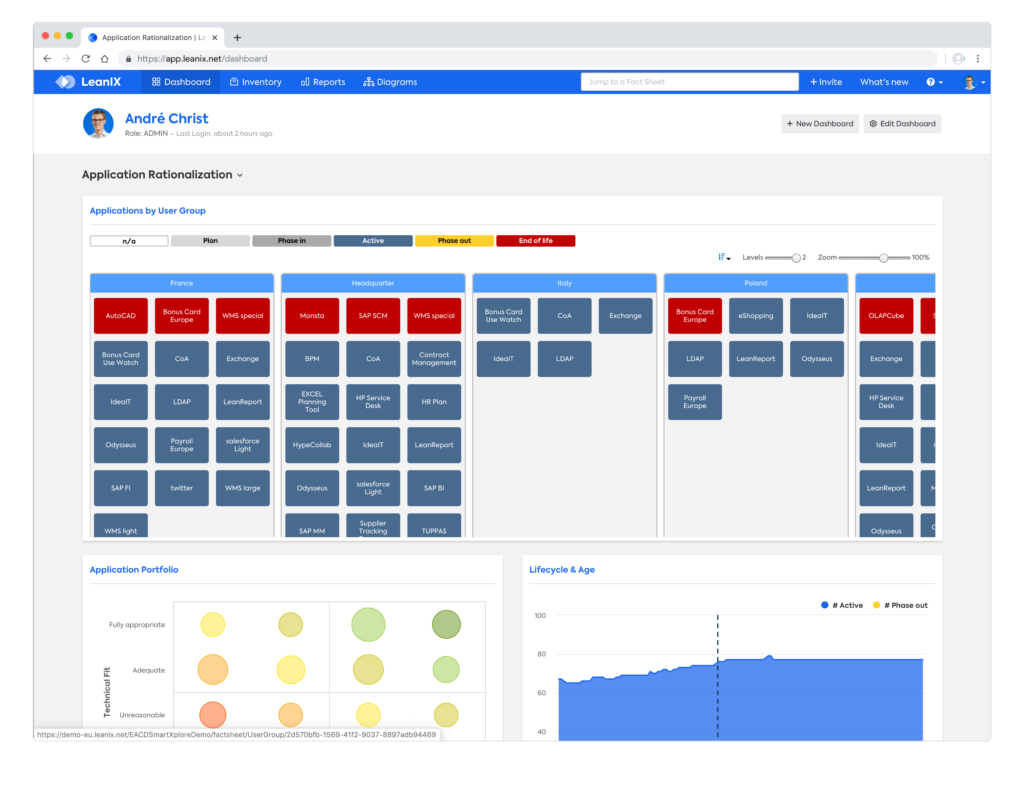Viewport: 1024px width, 785px height.
Task: Click the browser forward arrow
Action: click(66, 59)
